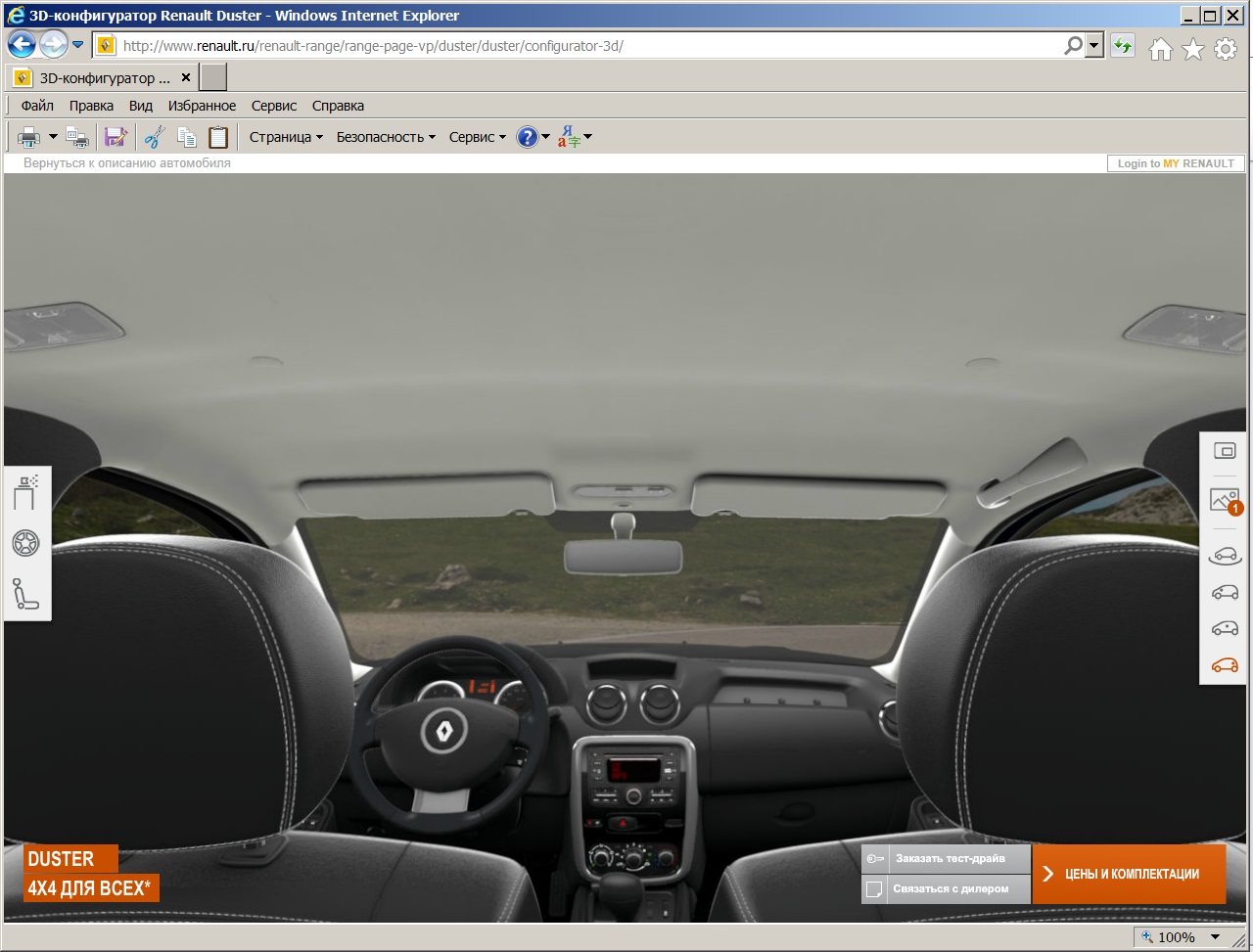
Task: Select the orange interior view car icon
Action: (1225, 665)
